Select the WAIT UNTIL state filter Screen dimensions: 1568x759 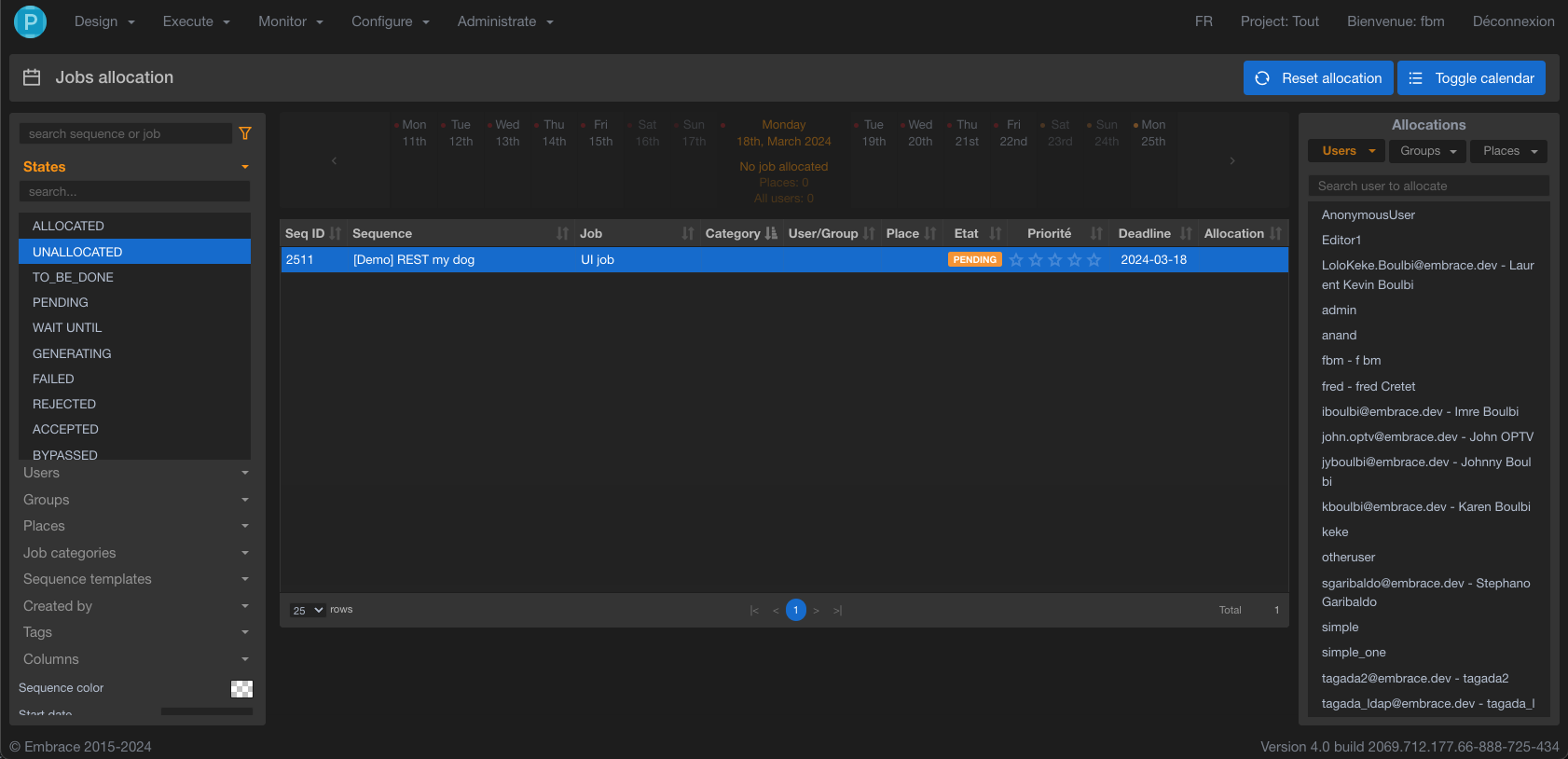click(135, 327)
